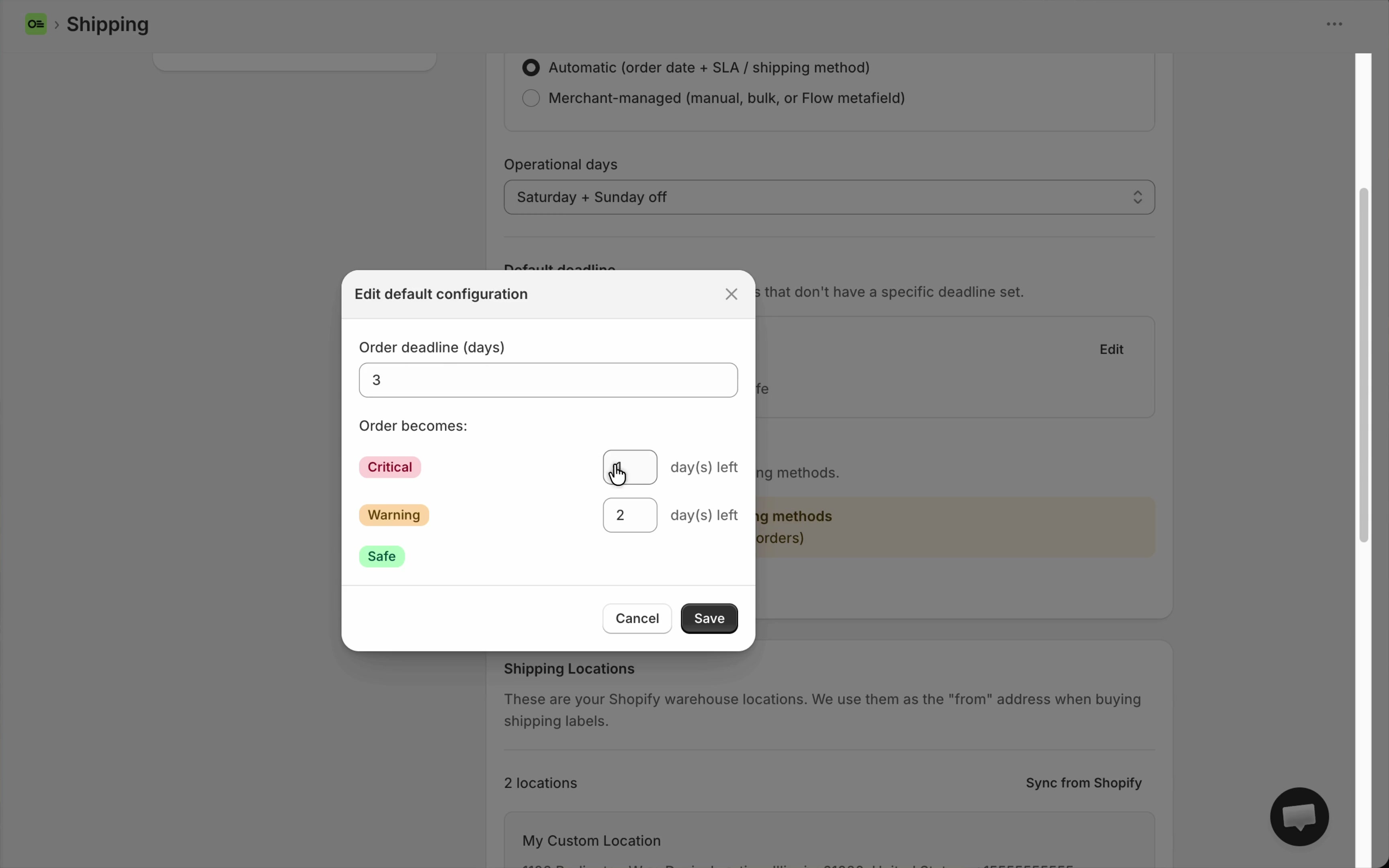Click the Shipping page title
Image resolution: width=1389 pixels, height=868 pixels.
107,24
